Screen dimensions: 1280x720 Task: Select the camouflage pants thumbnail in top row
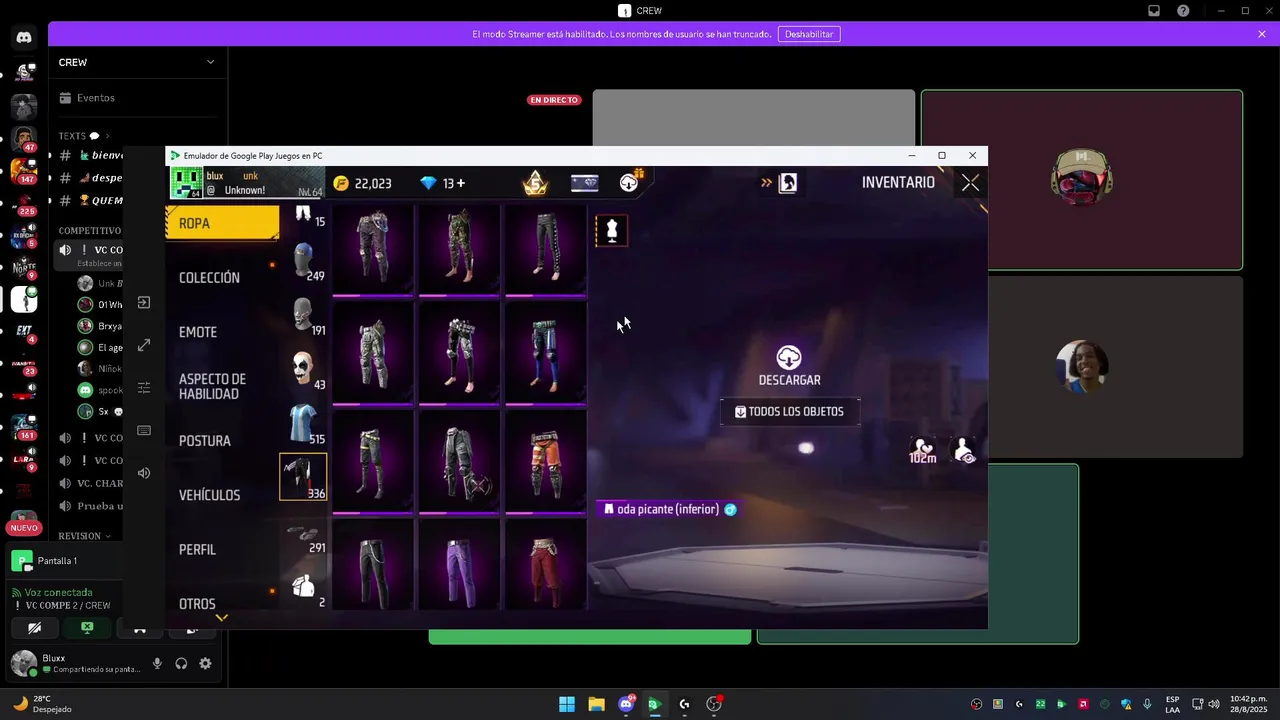(x=459, y=250)
